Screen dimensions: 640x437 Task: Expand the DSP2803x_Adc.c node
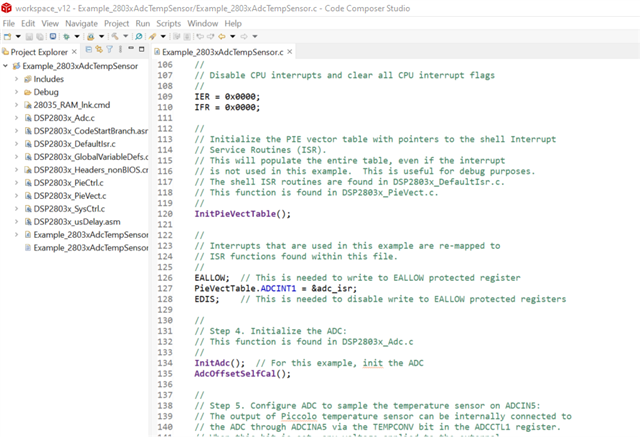click(x=16, y=118)
